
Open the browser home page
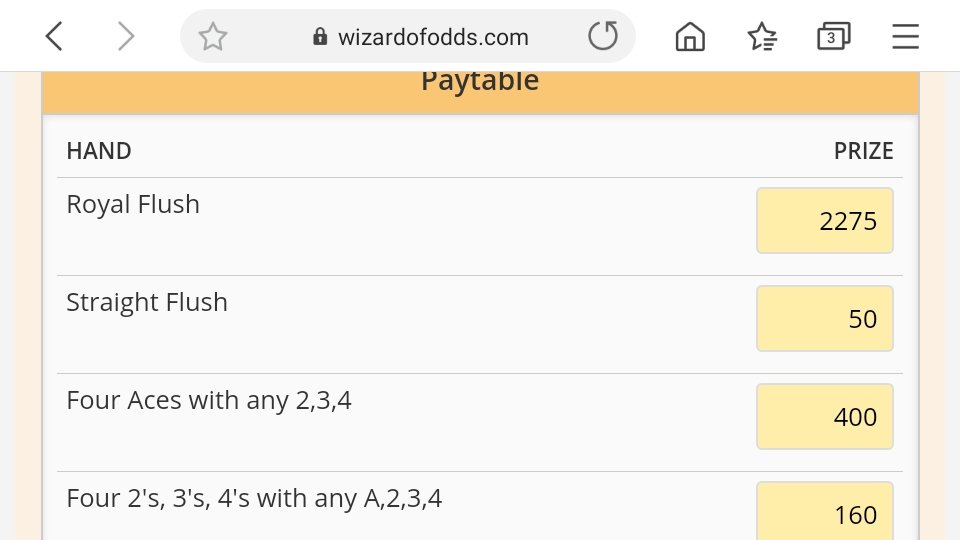point(690,37)
